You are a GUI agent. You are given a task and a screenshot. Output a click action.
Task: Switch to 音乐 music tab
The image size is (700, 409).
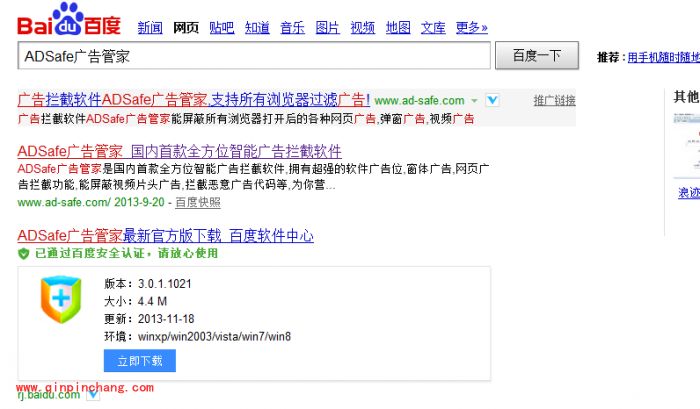coord(292,28)
